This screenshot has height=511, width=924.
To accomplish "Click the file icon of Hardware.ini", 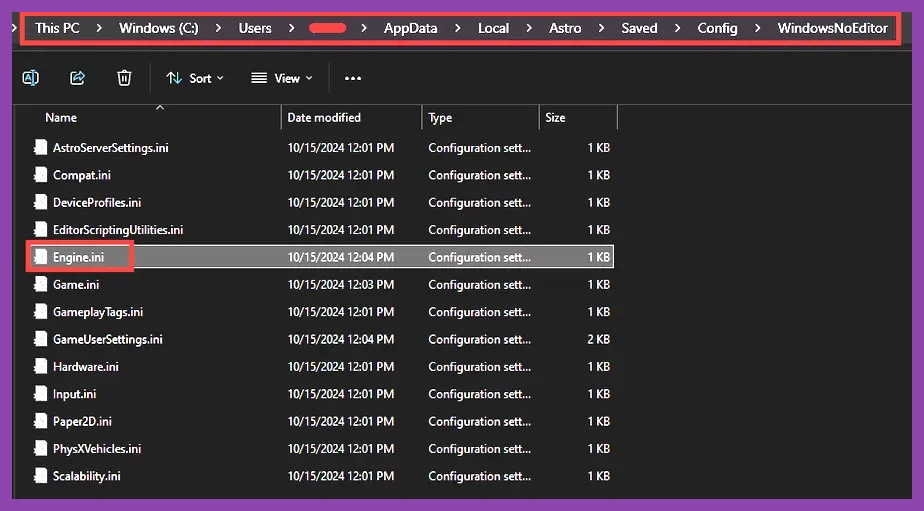I will click(41, 366).
